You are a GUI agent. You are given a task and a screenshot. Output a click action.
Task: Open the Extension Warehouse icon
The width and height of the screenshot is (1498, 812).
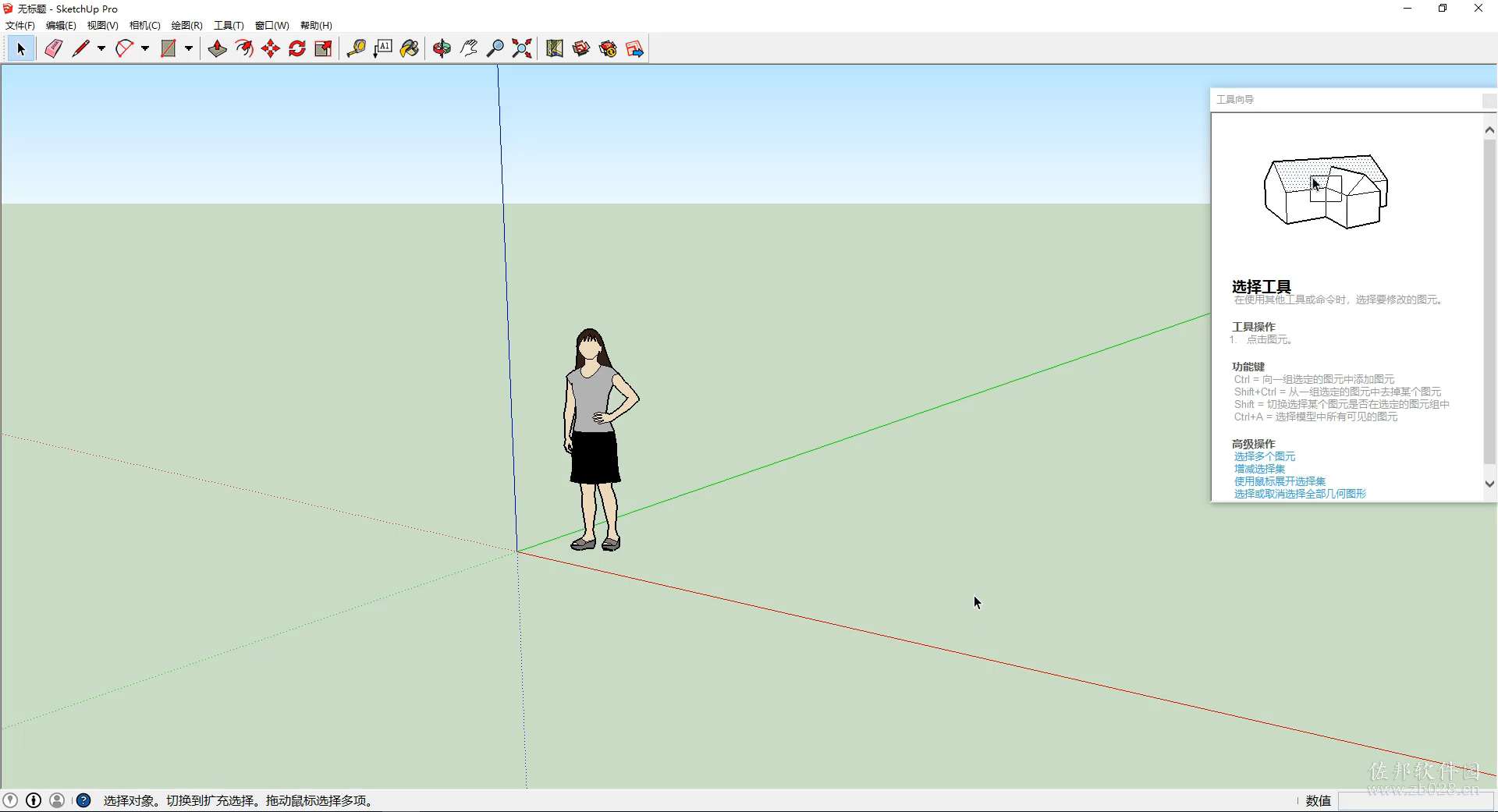pyautogui.click(x=608, y=49)
